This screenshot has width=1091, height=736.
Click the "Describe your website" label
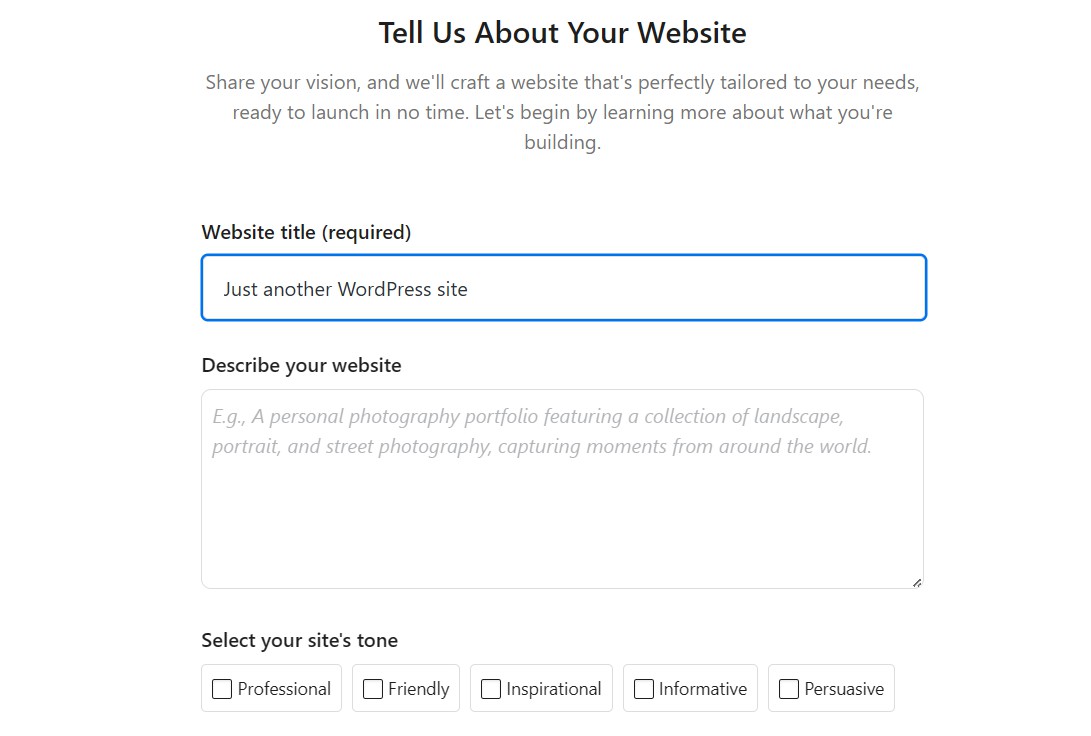(x=301, y=365)
